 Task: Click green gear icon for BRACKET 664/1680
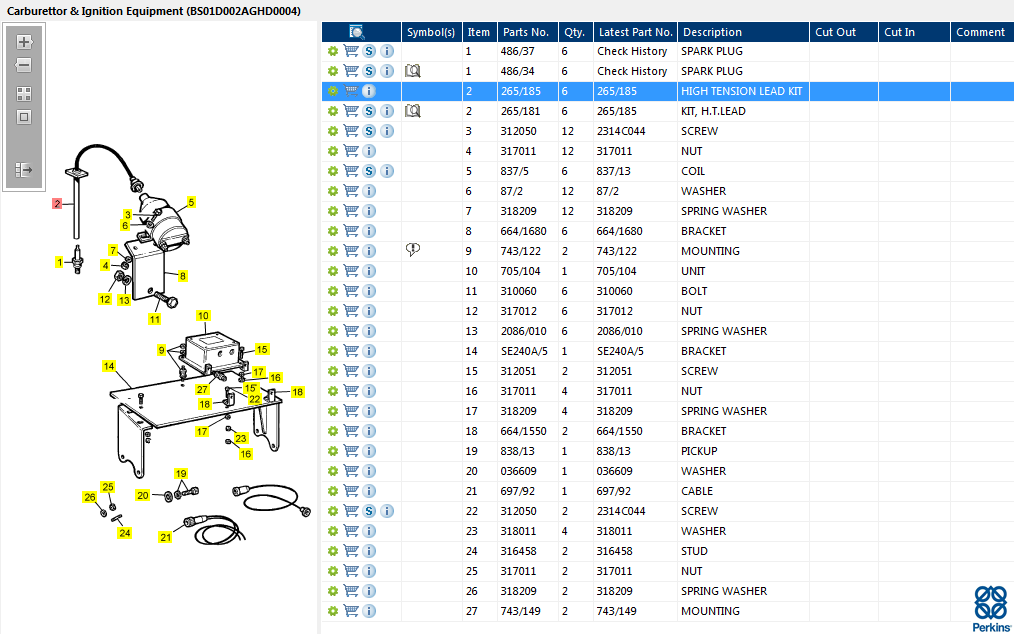[x=333, y=231]
